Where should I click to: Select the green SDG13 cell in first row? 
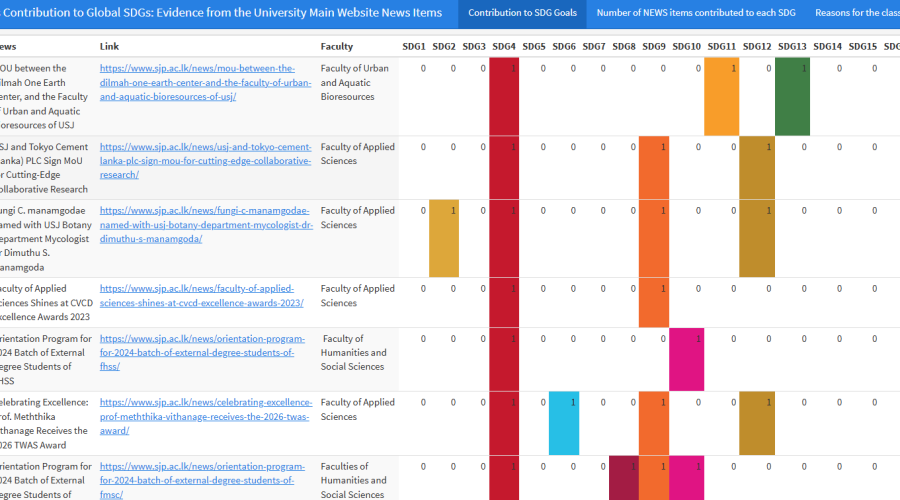tap(792, 96)
